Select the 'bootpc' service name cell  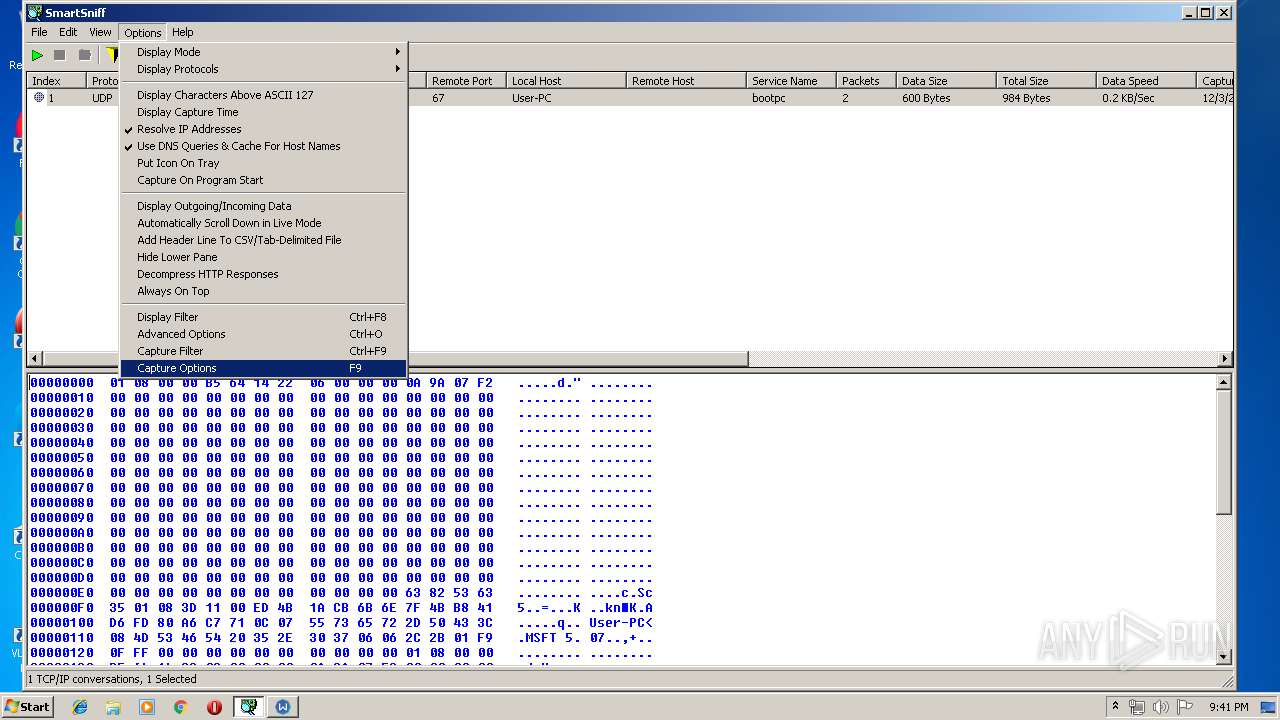(x=769, y=98)
